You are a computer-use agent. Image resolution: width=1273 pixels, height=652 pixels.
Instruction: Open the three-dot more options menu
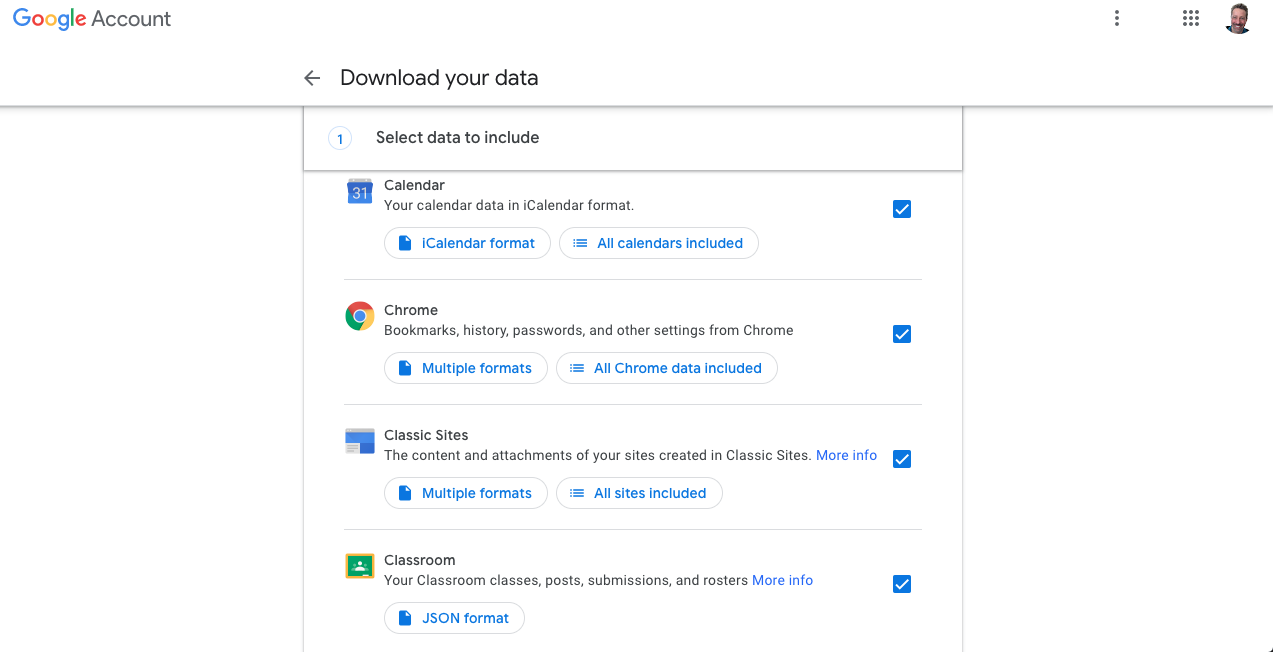tap(1117, 18)
